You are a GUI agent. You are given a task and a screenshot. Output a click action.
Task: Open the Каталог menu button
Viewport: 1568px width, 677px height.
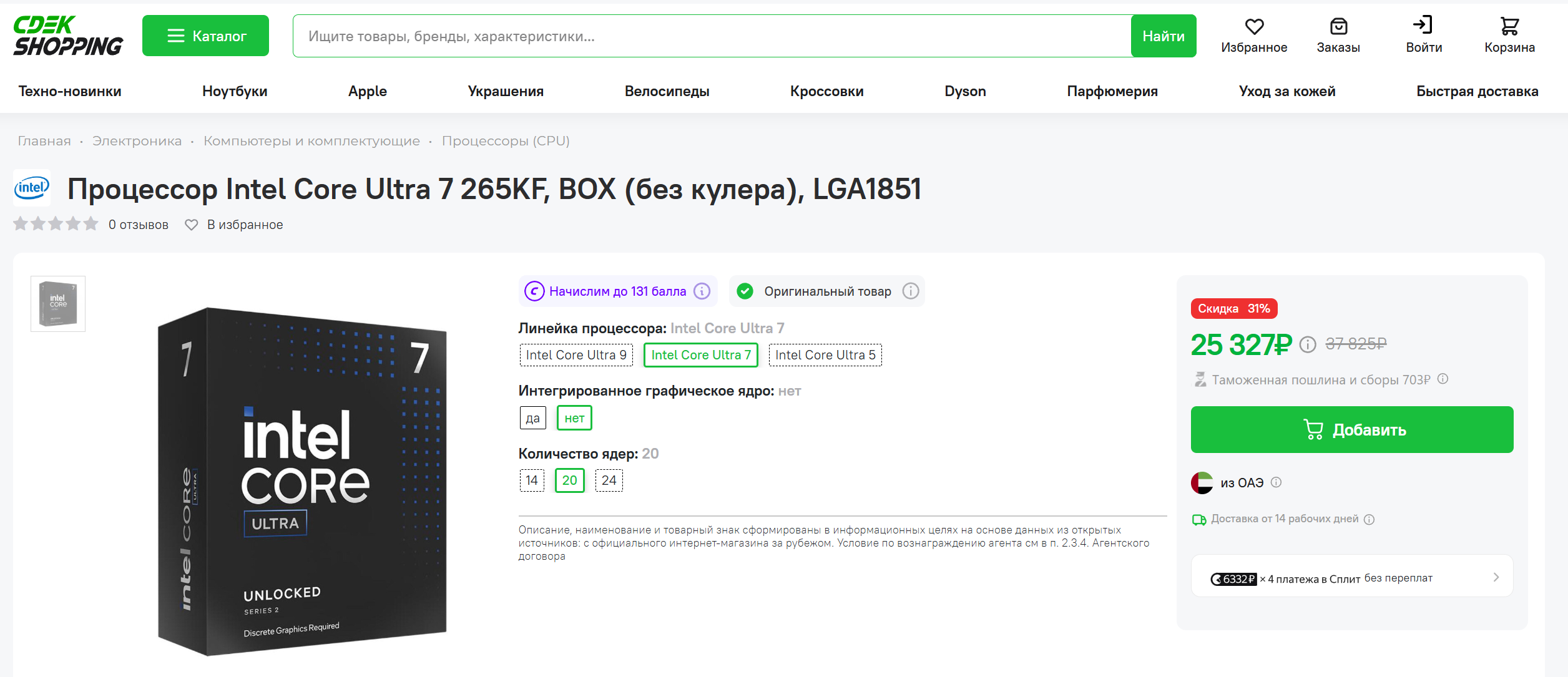(x=205, y=36)
